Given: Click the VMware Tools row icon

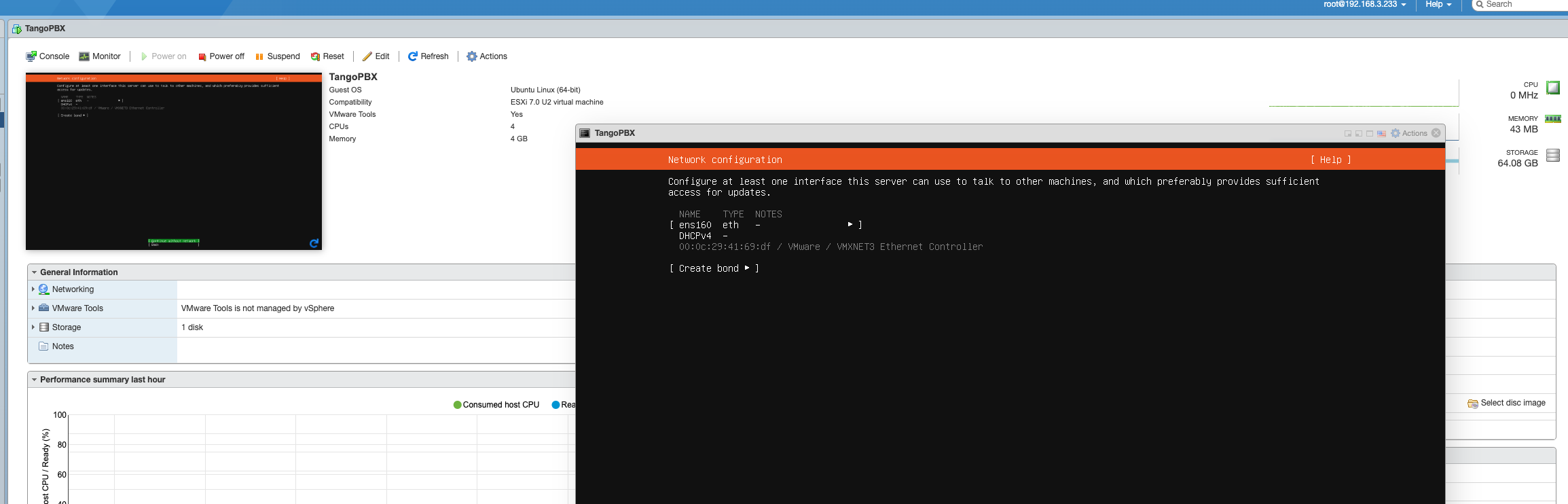Looking at the screenshot, I should click(44, 308).
